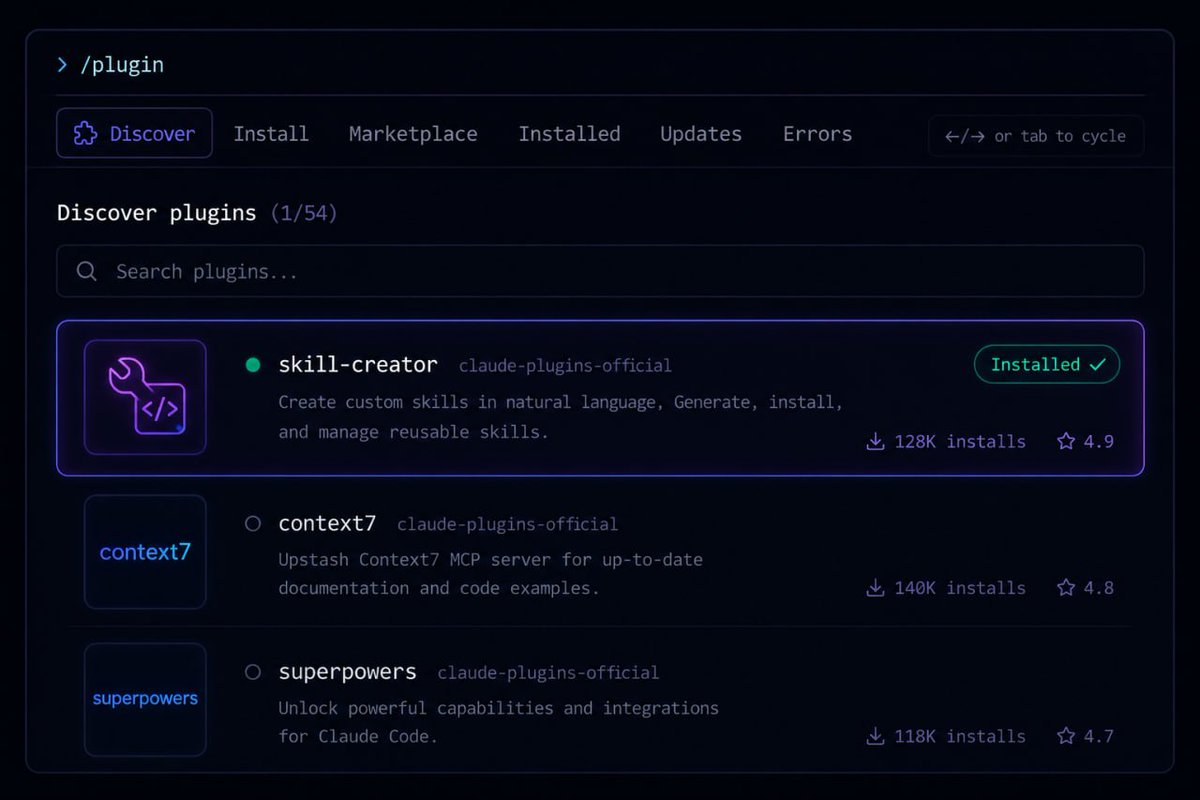
Task: Open the context7 logo thumbnail
Action: 145,552
